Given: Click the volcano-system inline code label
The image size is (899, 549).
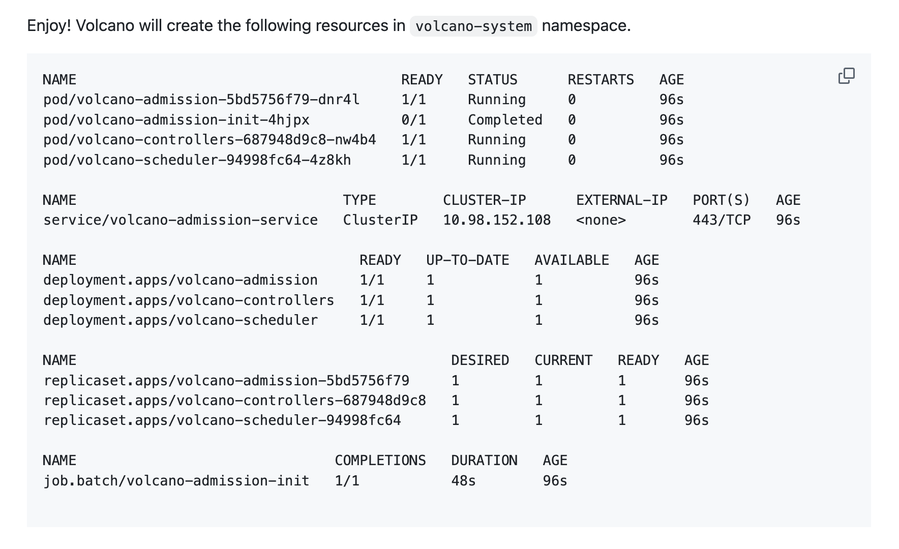Looking at the screenshot, I should point(474,26).
